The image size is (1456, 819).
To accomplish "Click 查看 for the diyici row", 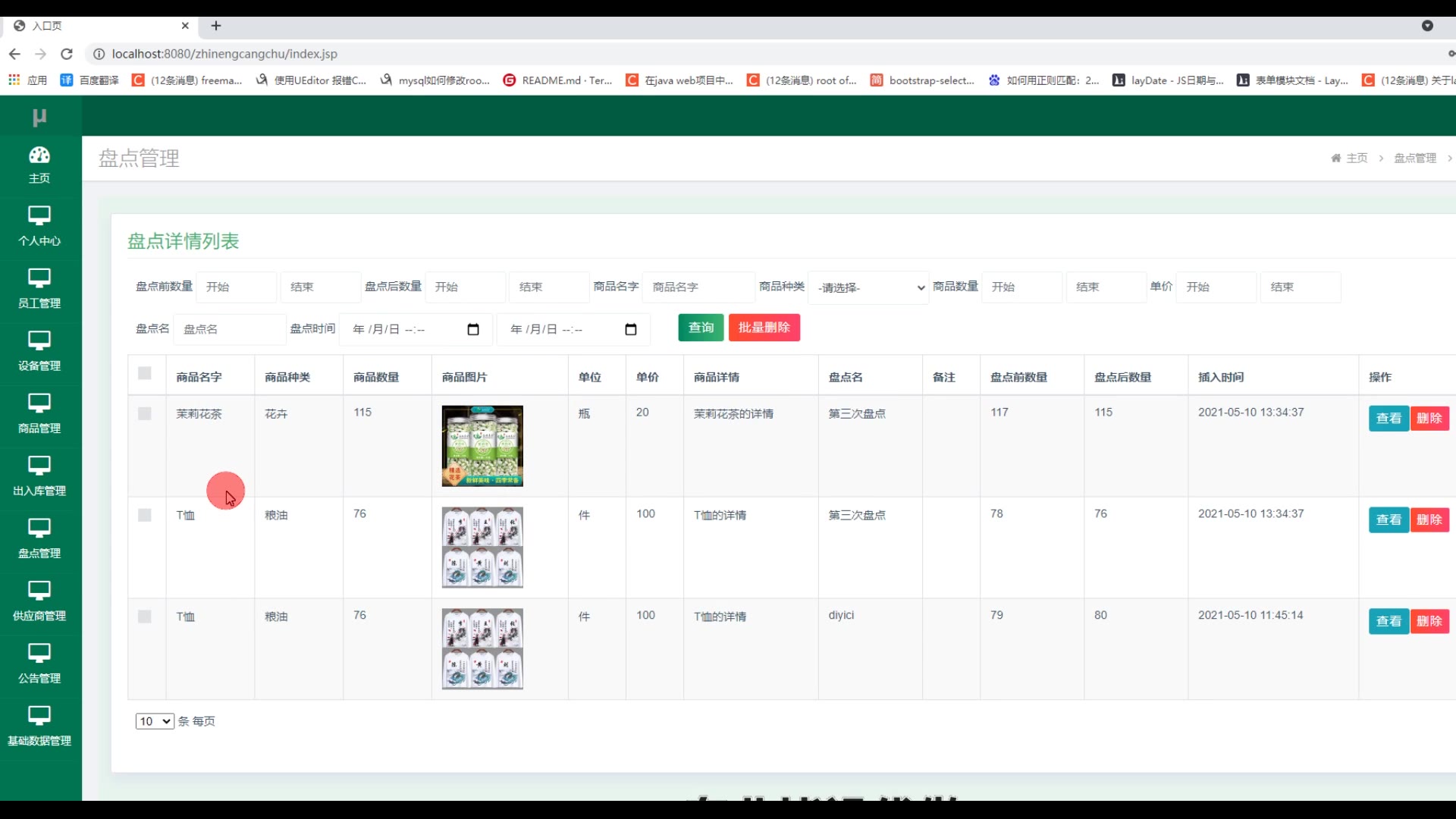I will [x=1389, y=622].
